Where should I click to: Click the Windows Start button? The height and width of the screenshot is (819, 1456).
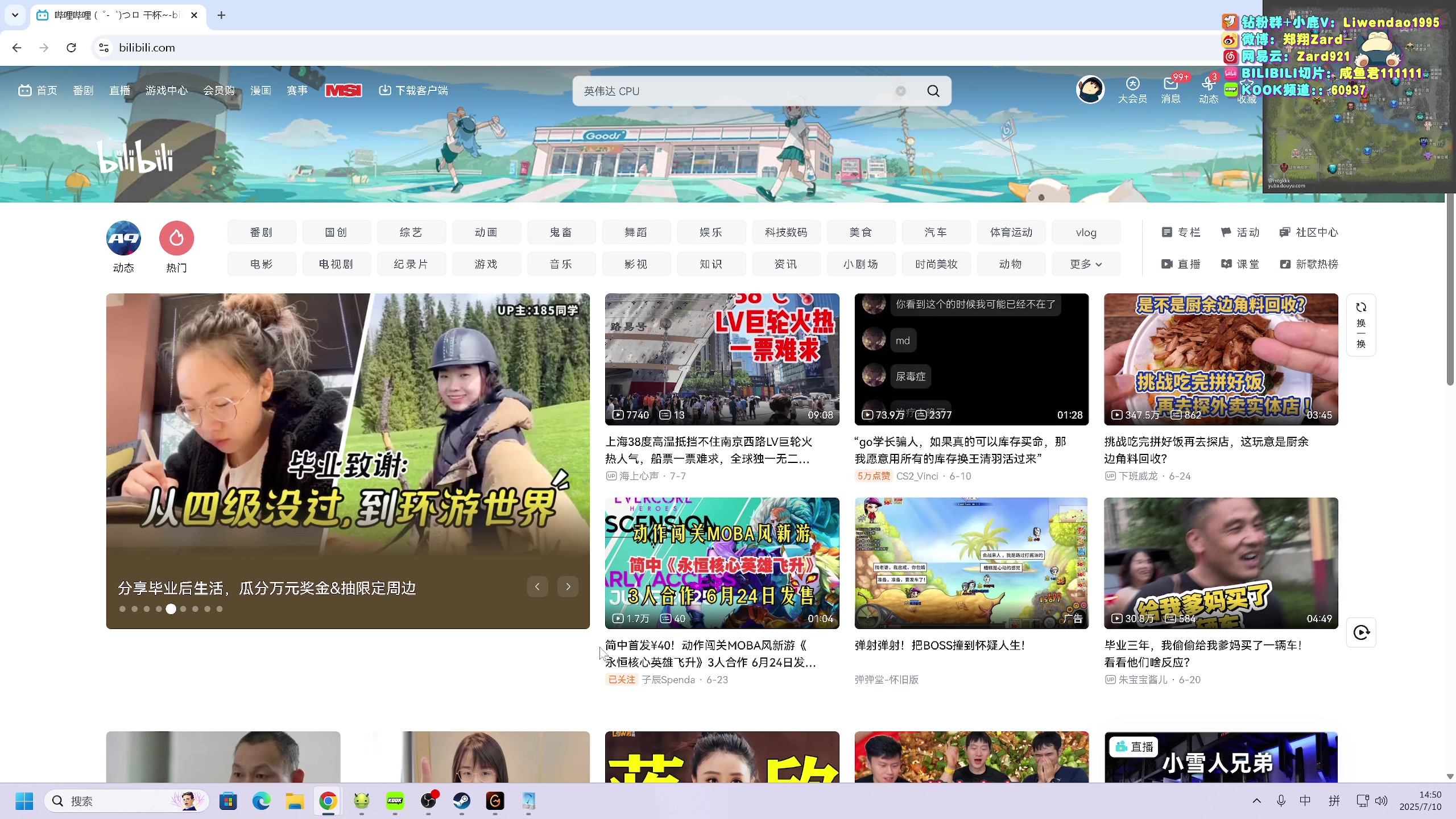pos(24,801)
